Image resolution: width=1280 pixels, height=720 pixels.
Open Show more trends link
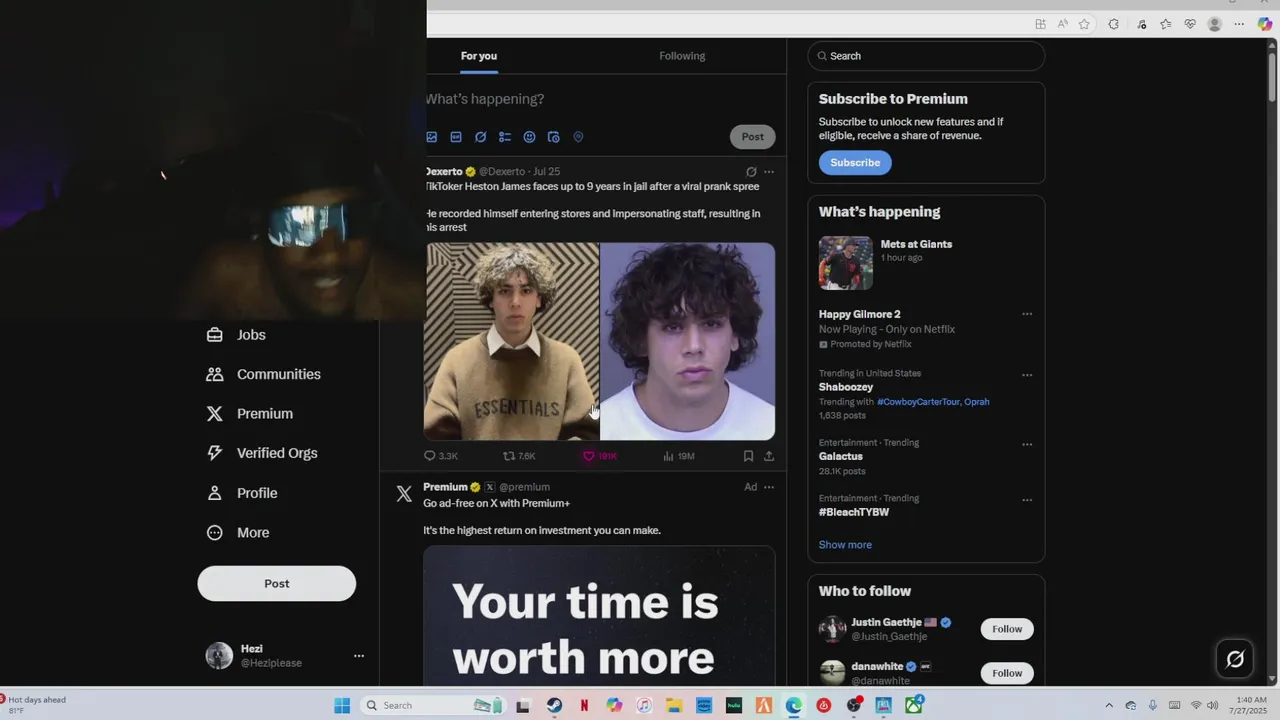845,545
